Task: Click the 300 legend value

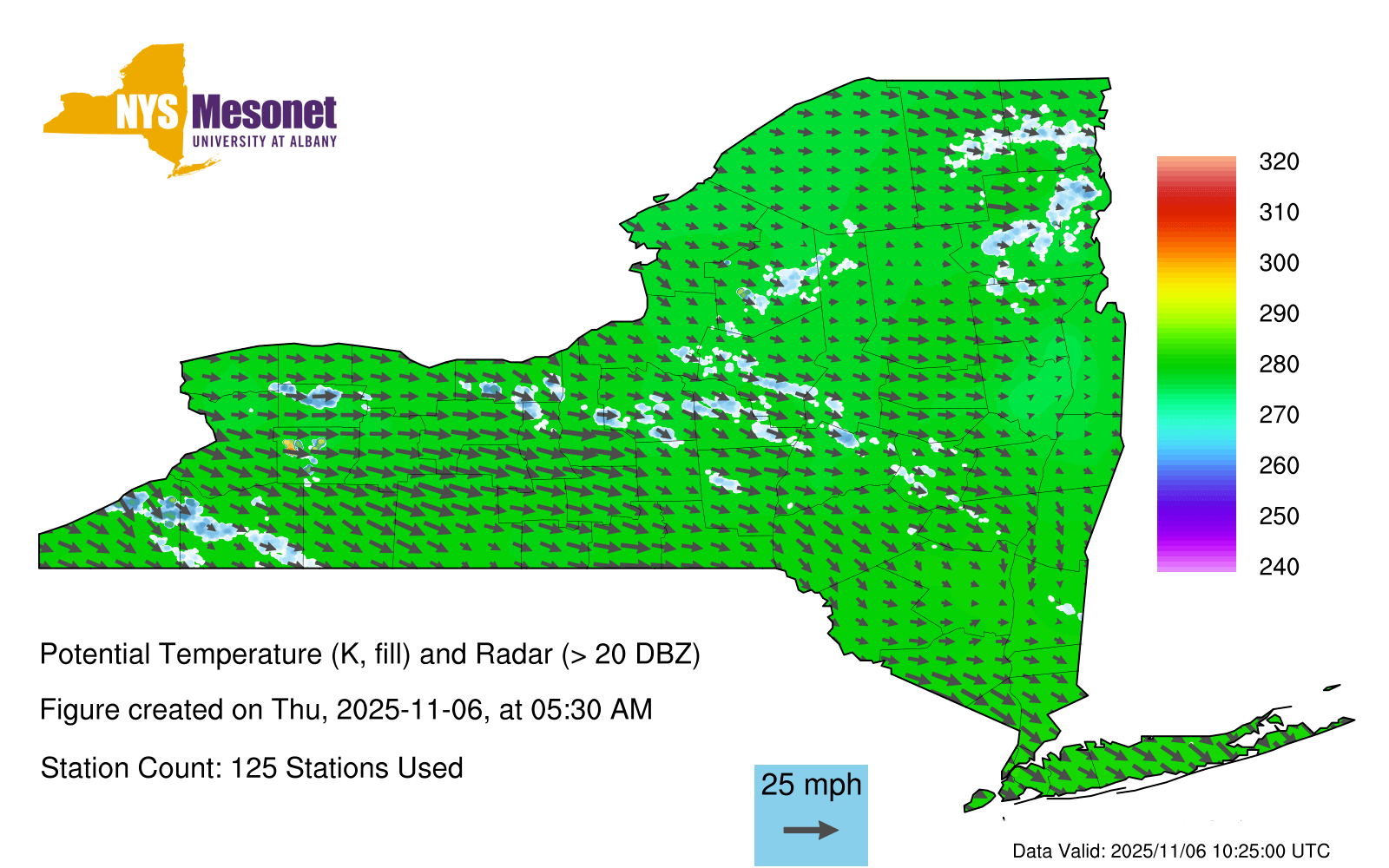Action: click(1279, 263)
